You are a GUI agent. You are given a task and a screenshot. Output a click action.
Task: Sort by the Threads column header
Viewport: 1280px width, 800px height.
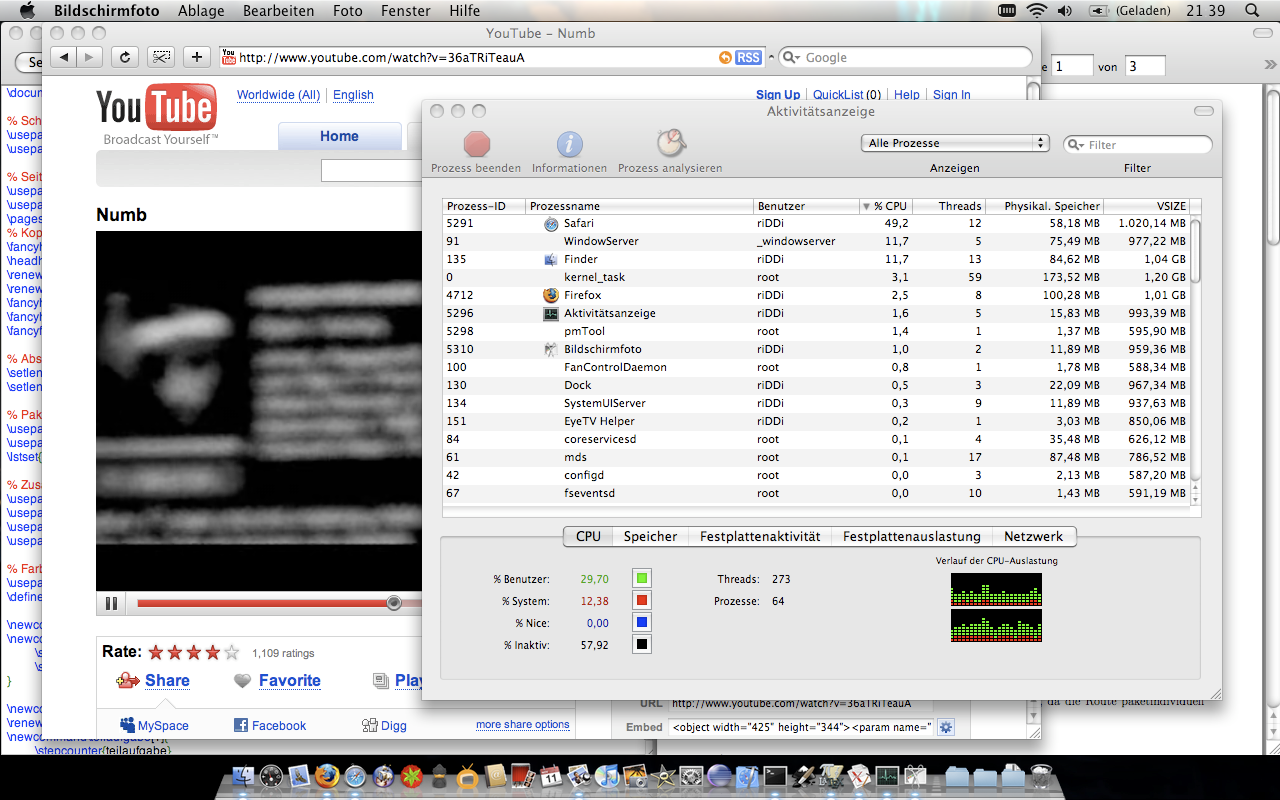[949, 206]
